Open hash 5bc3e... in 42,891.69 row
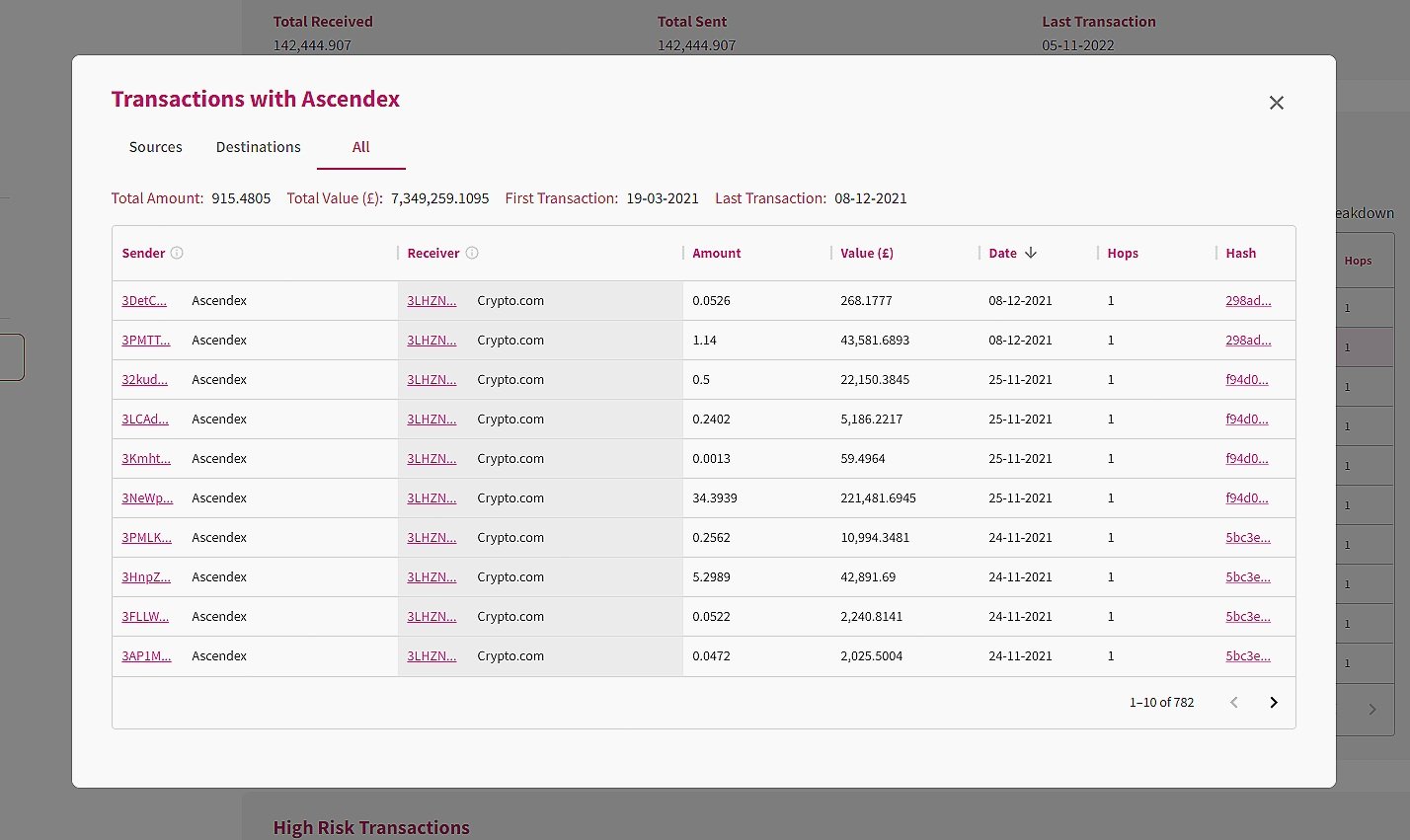The height and width of the screenshot is (840, 1410). [x=1248, y=577]
